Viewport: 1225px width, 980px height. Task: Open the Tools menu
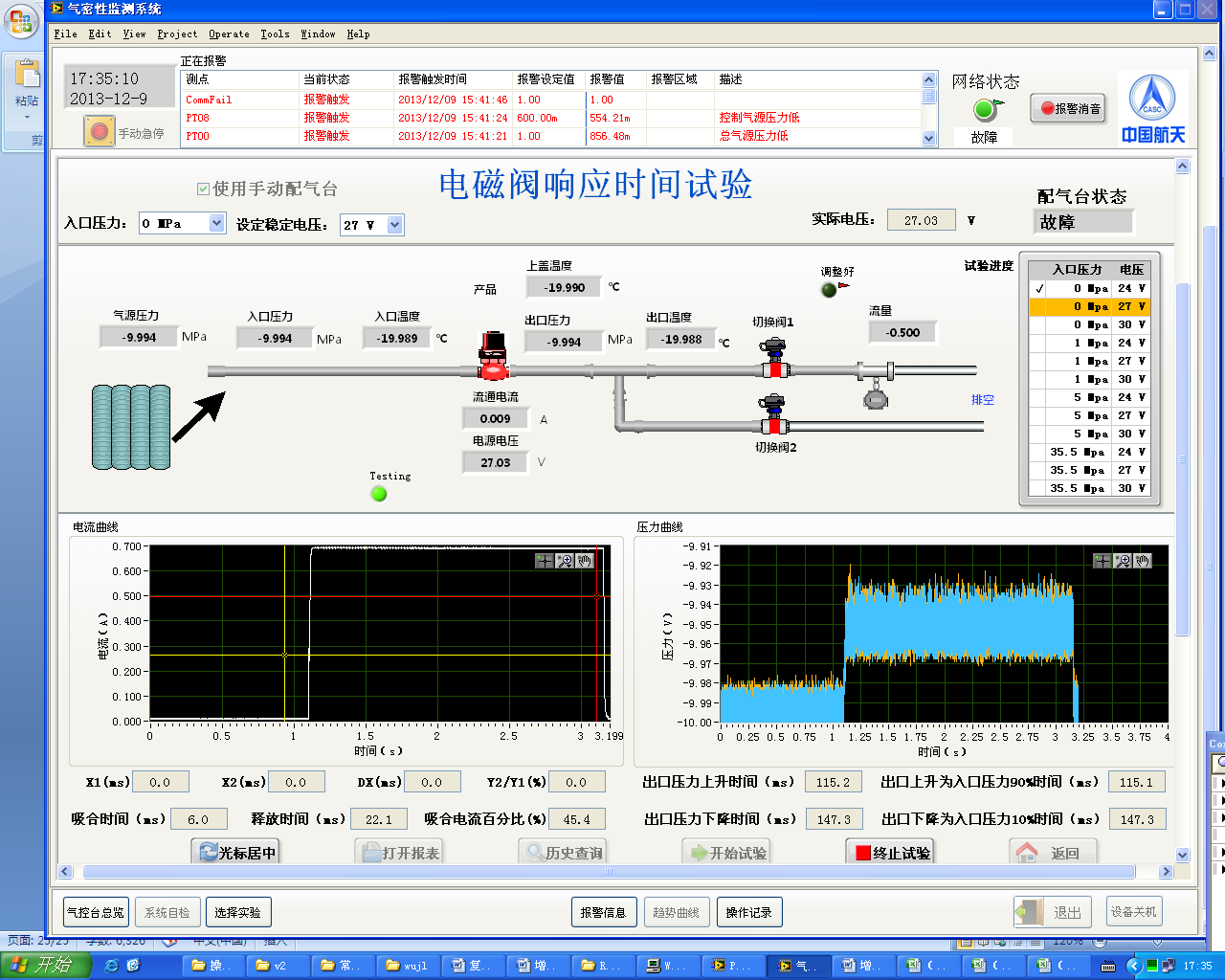pos(275,34)
